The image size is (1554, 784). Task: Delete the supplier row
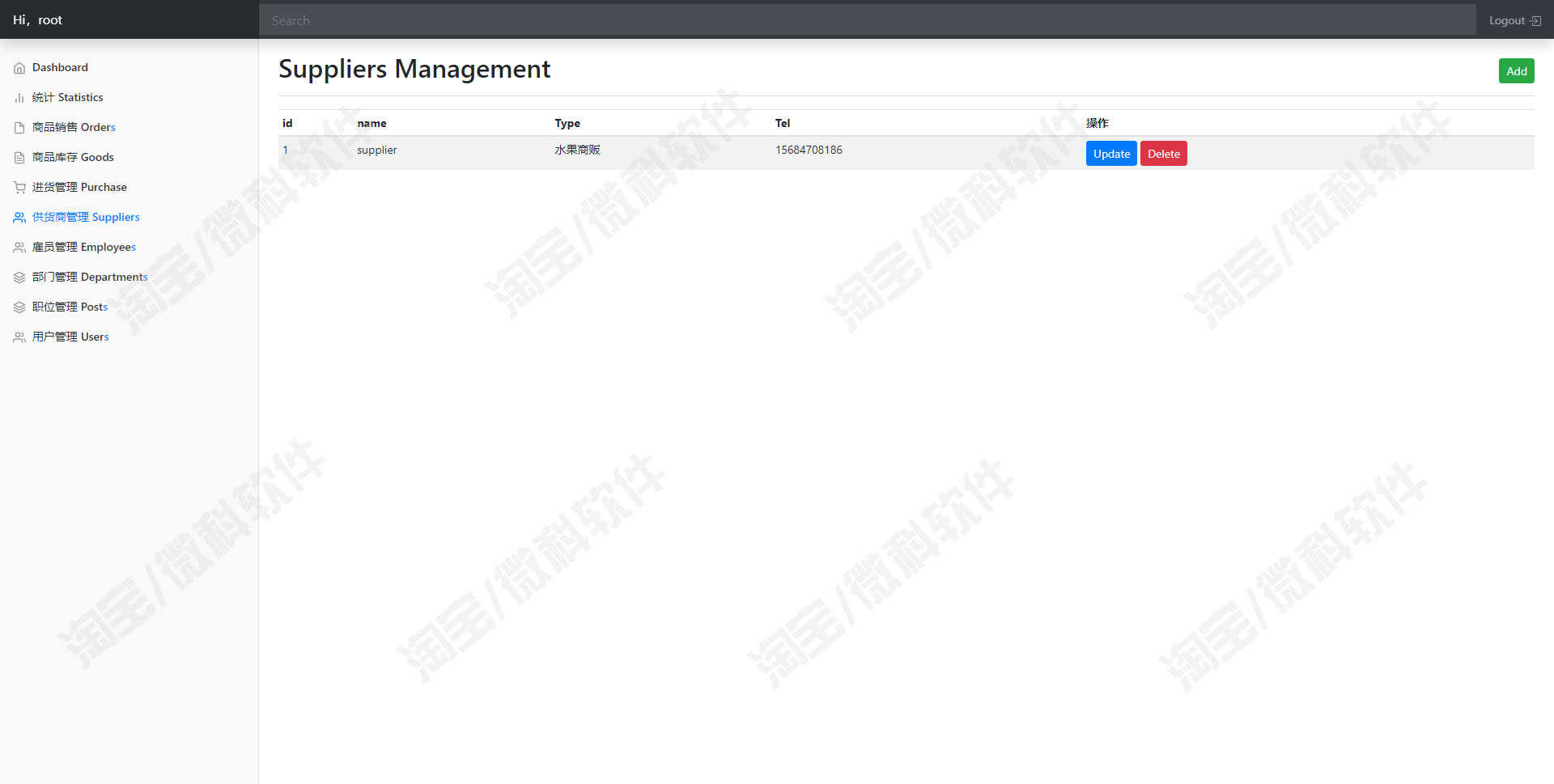pyautogui.click(x=1163, y=154)
